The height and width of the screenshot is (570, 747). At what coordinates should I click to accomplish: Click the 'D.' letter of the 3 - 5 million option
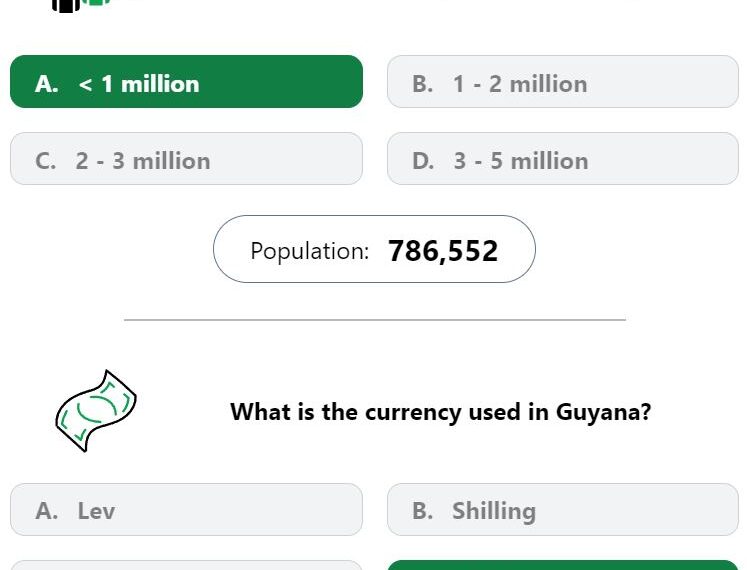(x=423, y=161)
